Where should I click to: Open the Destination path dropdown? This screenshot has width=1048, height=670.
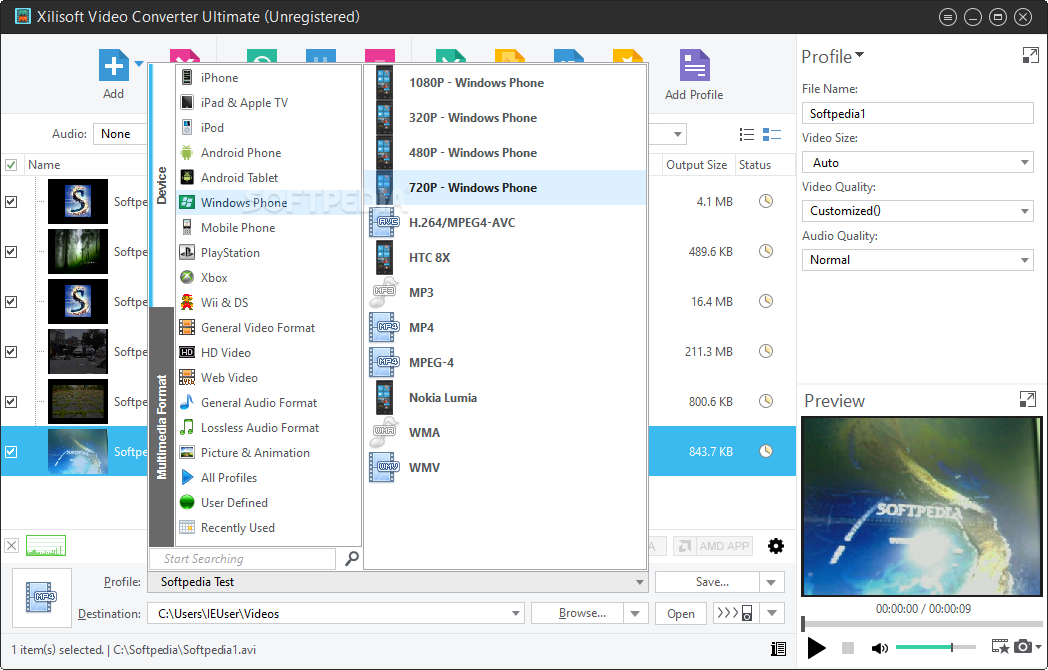click(x=515, y=613)
